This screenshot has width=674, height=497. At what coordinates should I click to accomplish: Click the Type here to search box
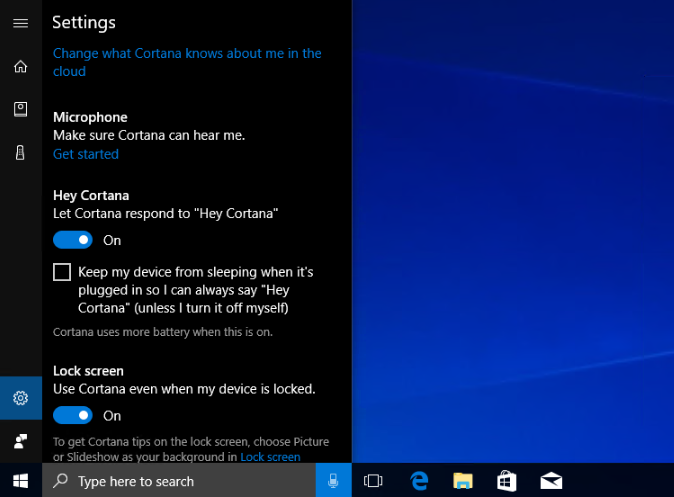coord(179,481)
